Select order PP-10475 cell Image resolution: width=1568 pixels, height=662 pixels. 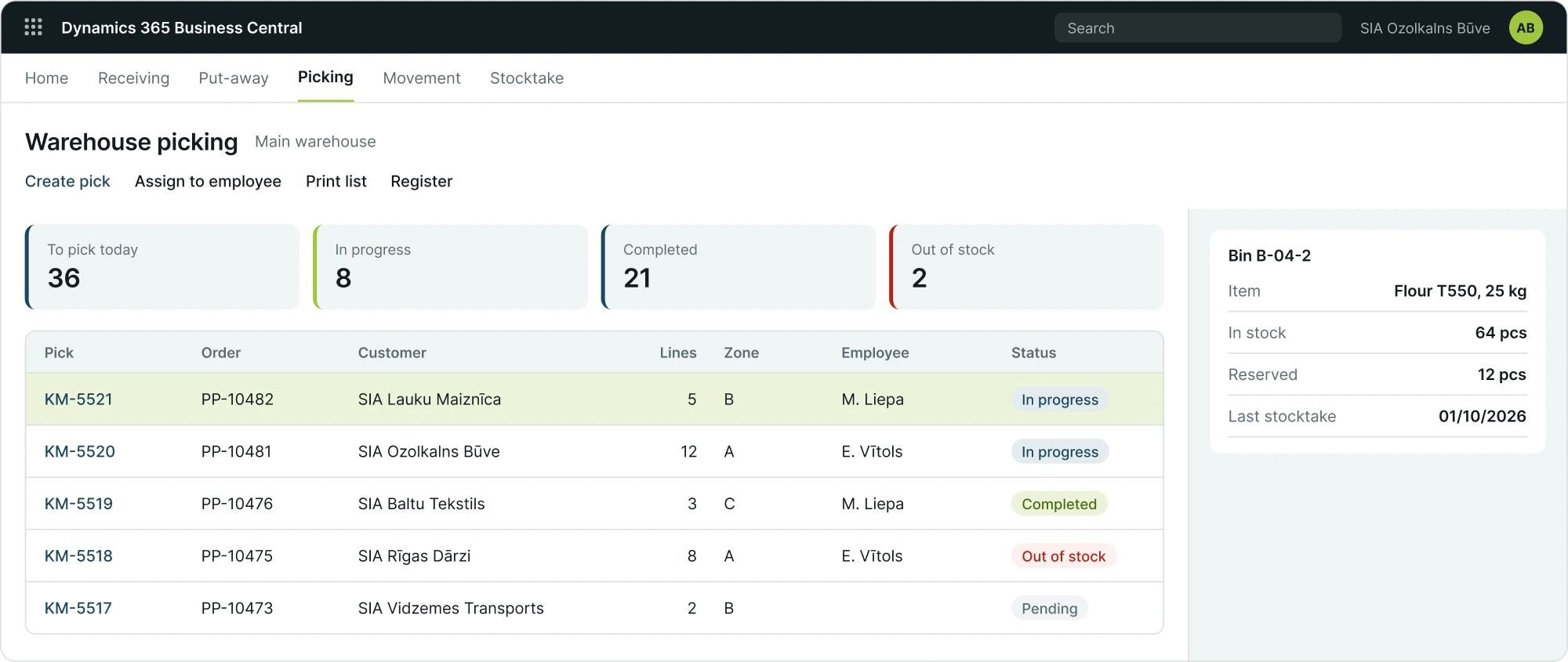pos(237,556)
